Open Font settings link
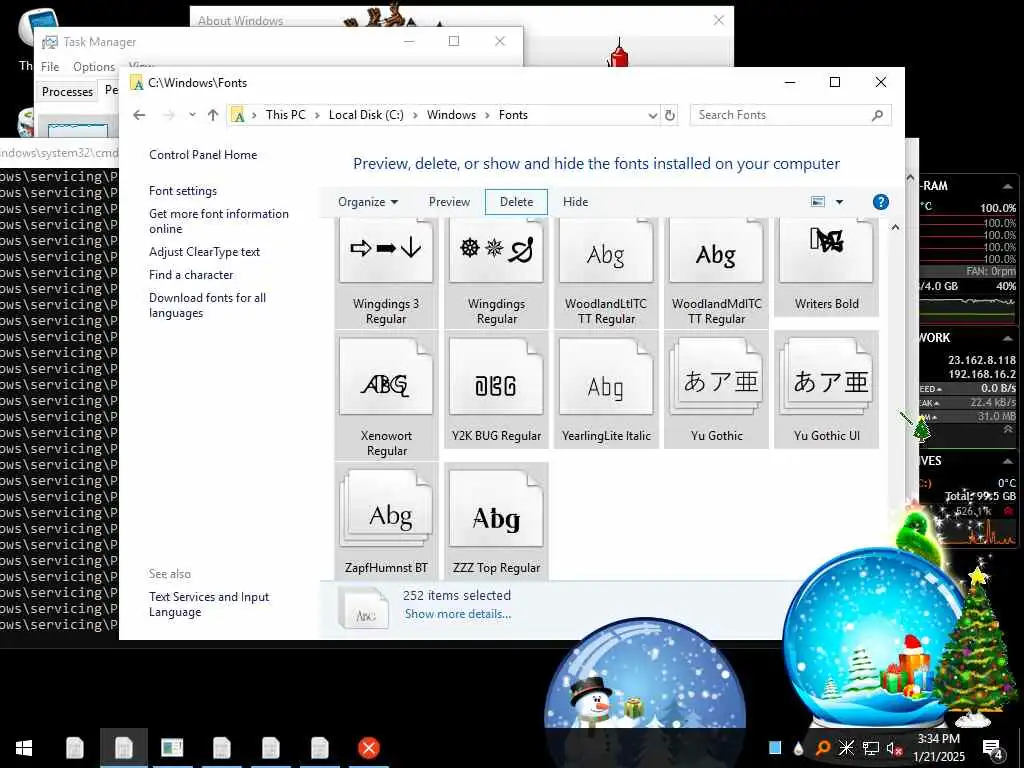 pyautogui.click(x=183, y=191)
